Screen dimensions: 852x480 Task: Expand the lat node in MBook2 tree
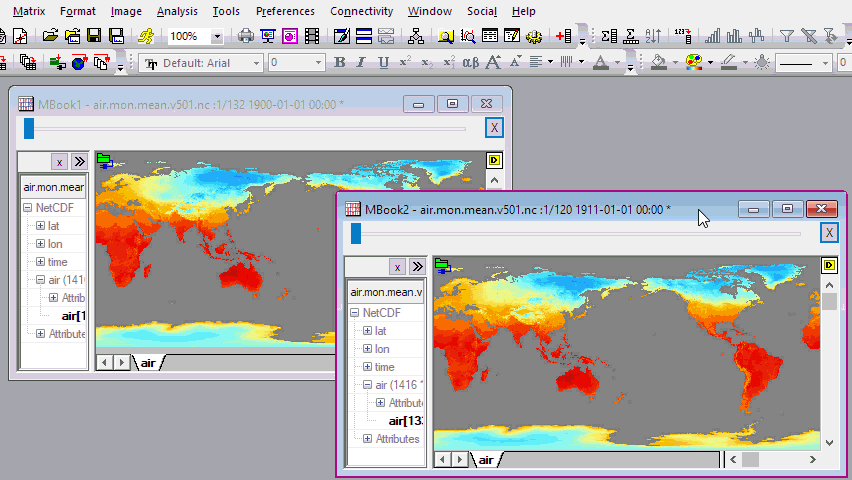[x=367, y=331]
